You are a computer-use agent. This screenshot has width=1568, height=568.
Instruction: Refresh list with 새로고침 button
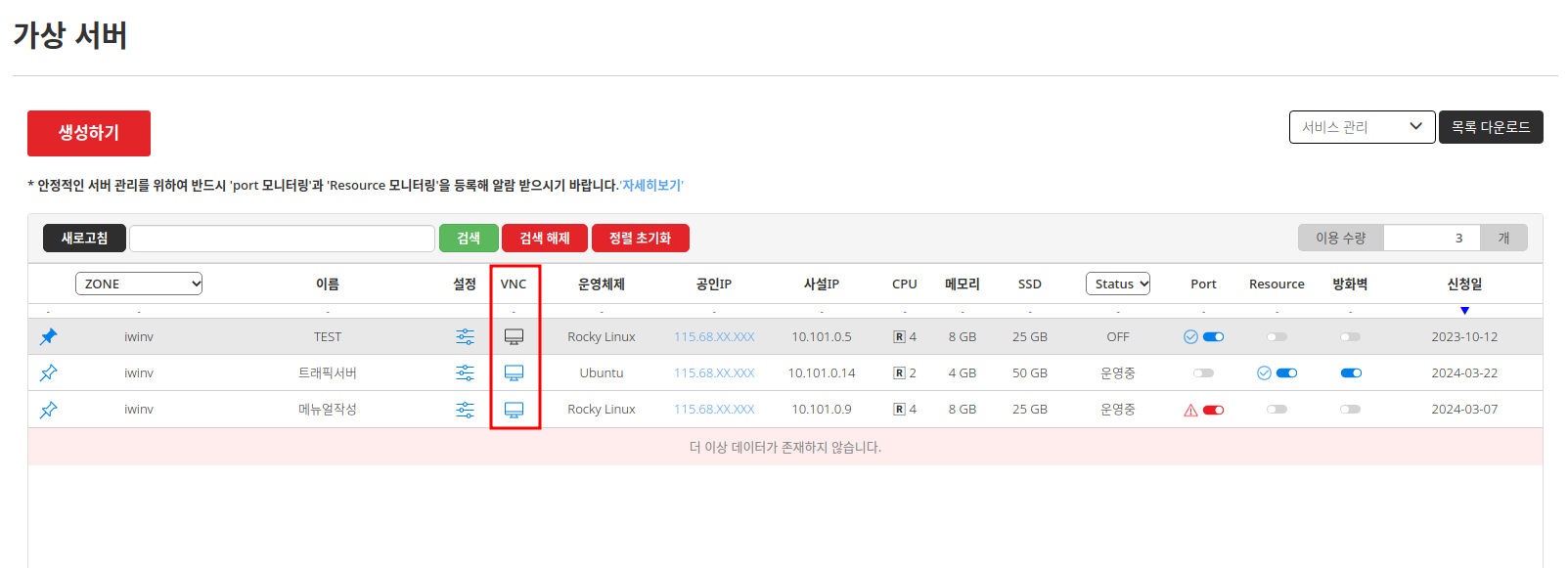pyautogui.click(x=84, y=238)
